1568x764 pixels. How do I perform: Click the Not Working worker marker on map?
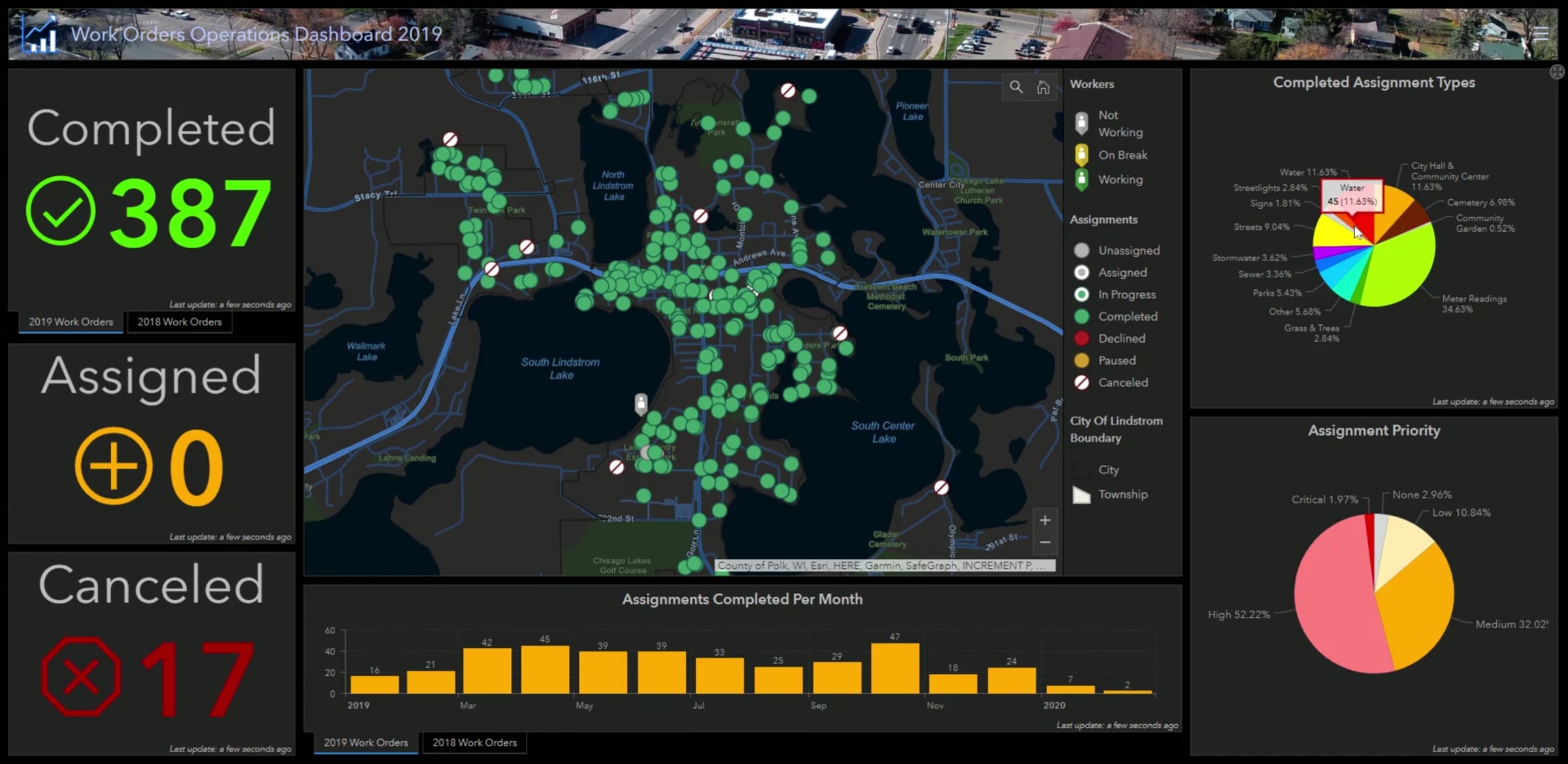(641, 404)
